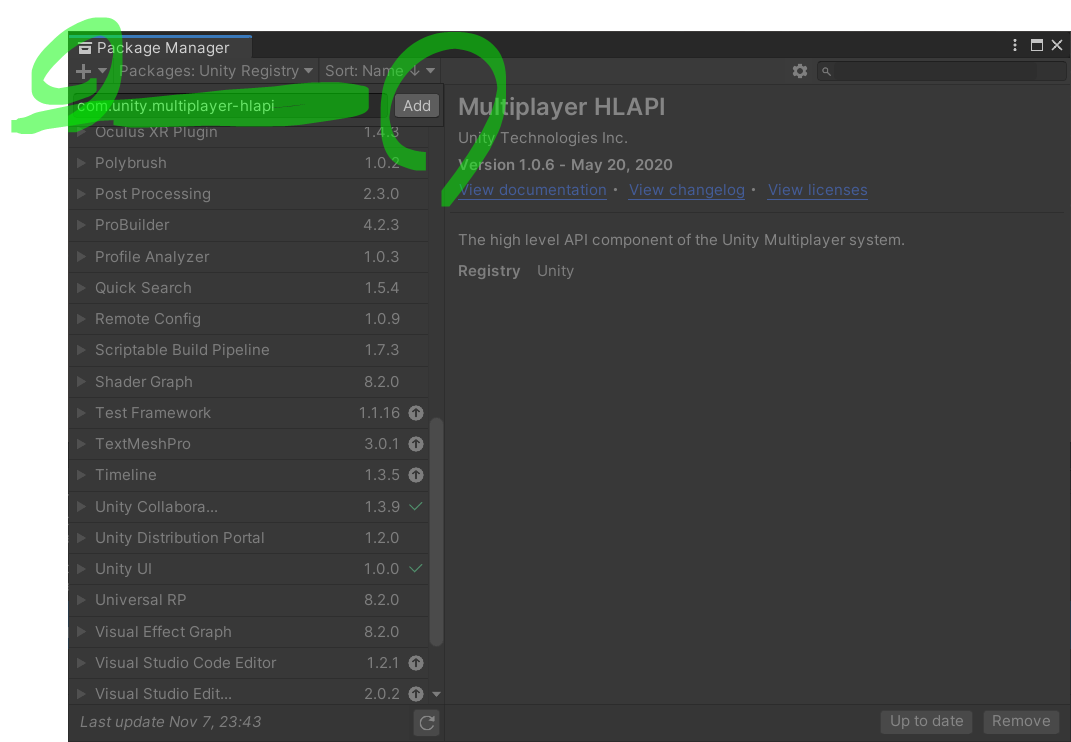Screen dimensions: 1071x742
Task: Select the Profile Analyzer package row
Action: [249, 257]
